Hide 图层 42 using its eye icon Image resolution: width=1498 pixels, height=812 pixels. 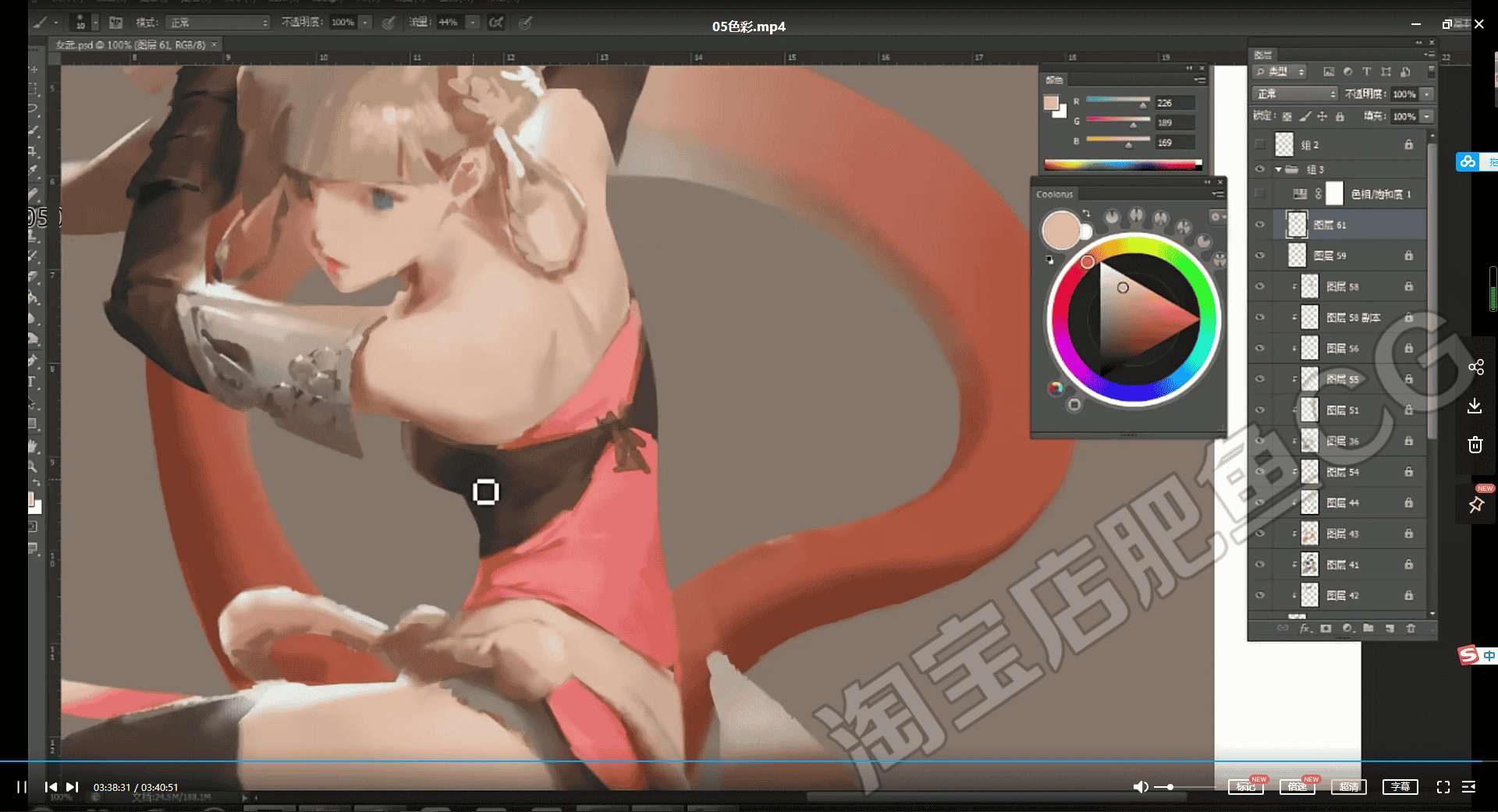1259,595
